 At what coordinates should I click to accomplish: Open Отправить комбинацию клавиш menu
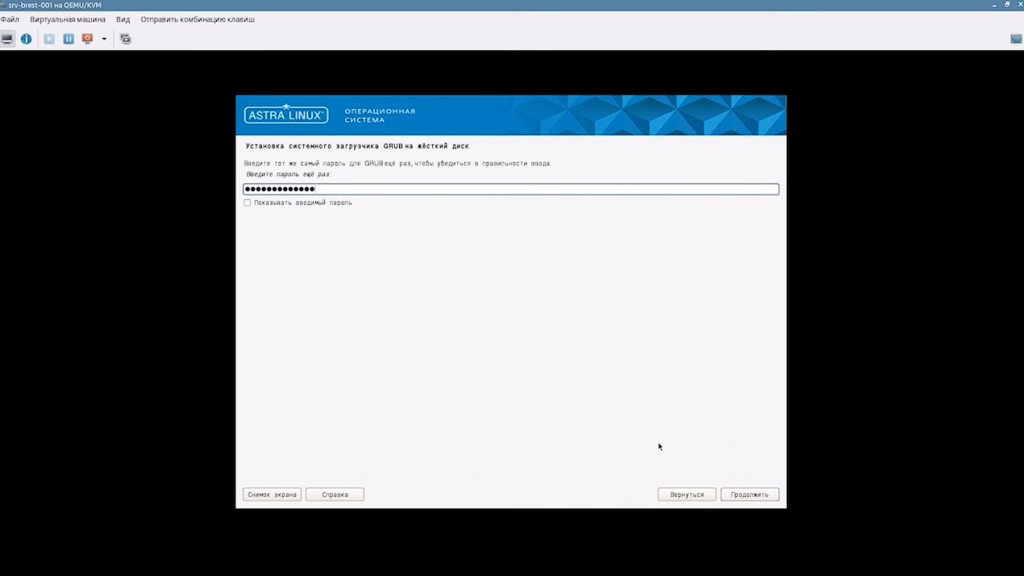[x=197, y=20]
